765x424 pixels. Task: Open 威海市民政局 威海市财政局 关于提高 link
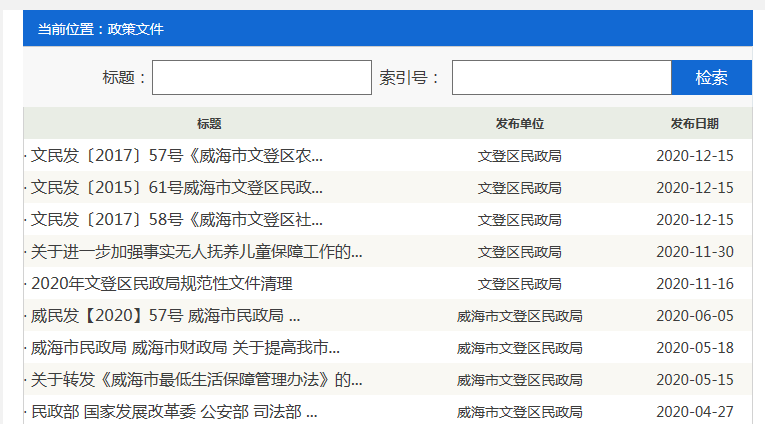tap(185, 348)
